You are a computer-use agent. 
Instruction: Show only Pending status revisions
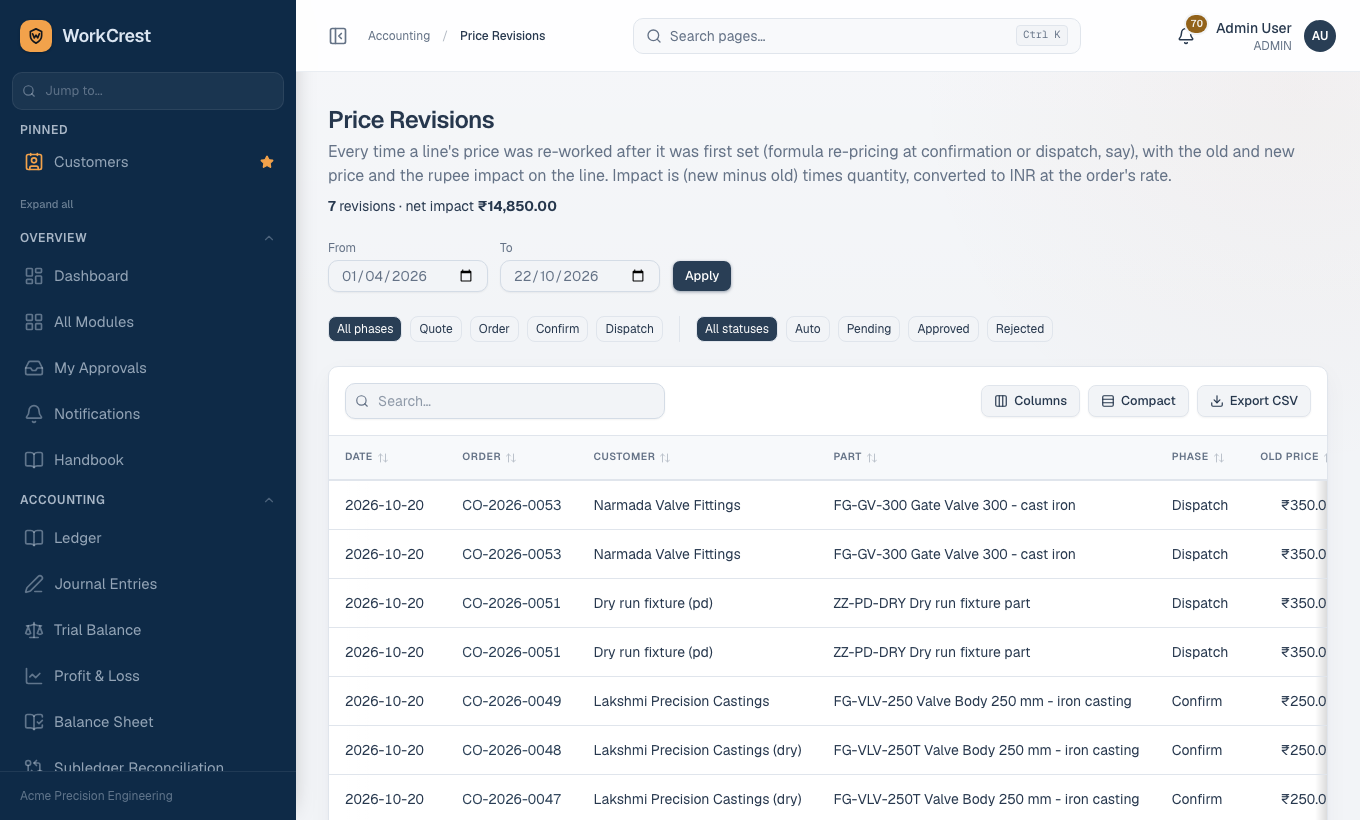pos(869,329)
